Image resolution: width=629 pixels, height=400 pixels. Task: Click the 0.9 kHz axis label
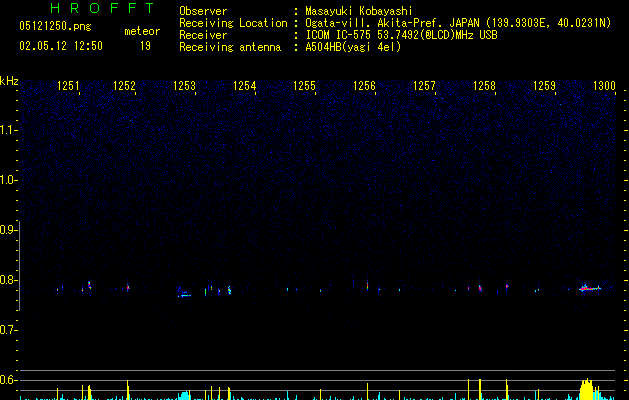8,230
